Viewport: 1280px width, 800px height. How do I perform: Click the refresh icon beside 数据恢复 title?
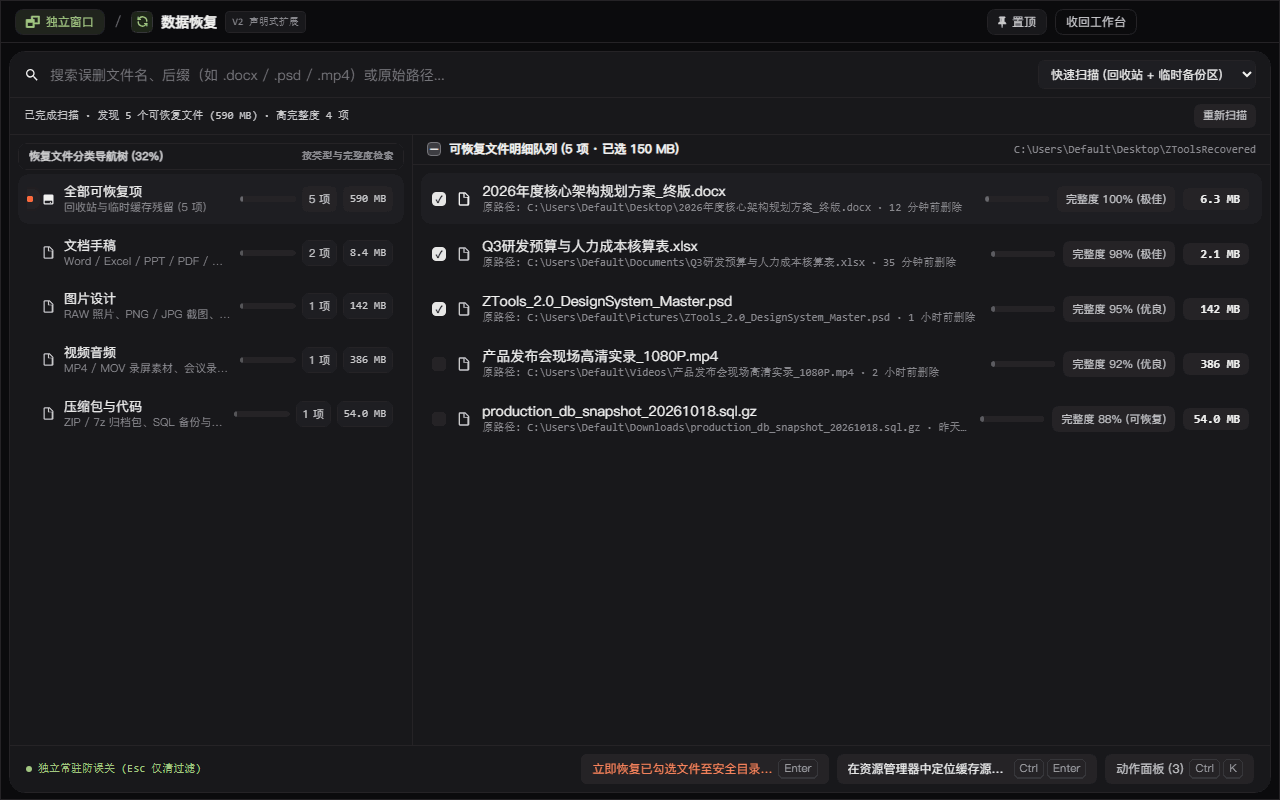pyautogui.click(x=142, y=22)
